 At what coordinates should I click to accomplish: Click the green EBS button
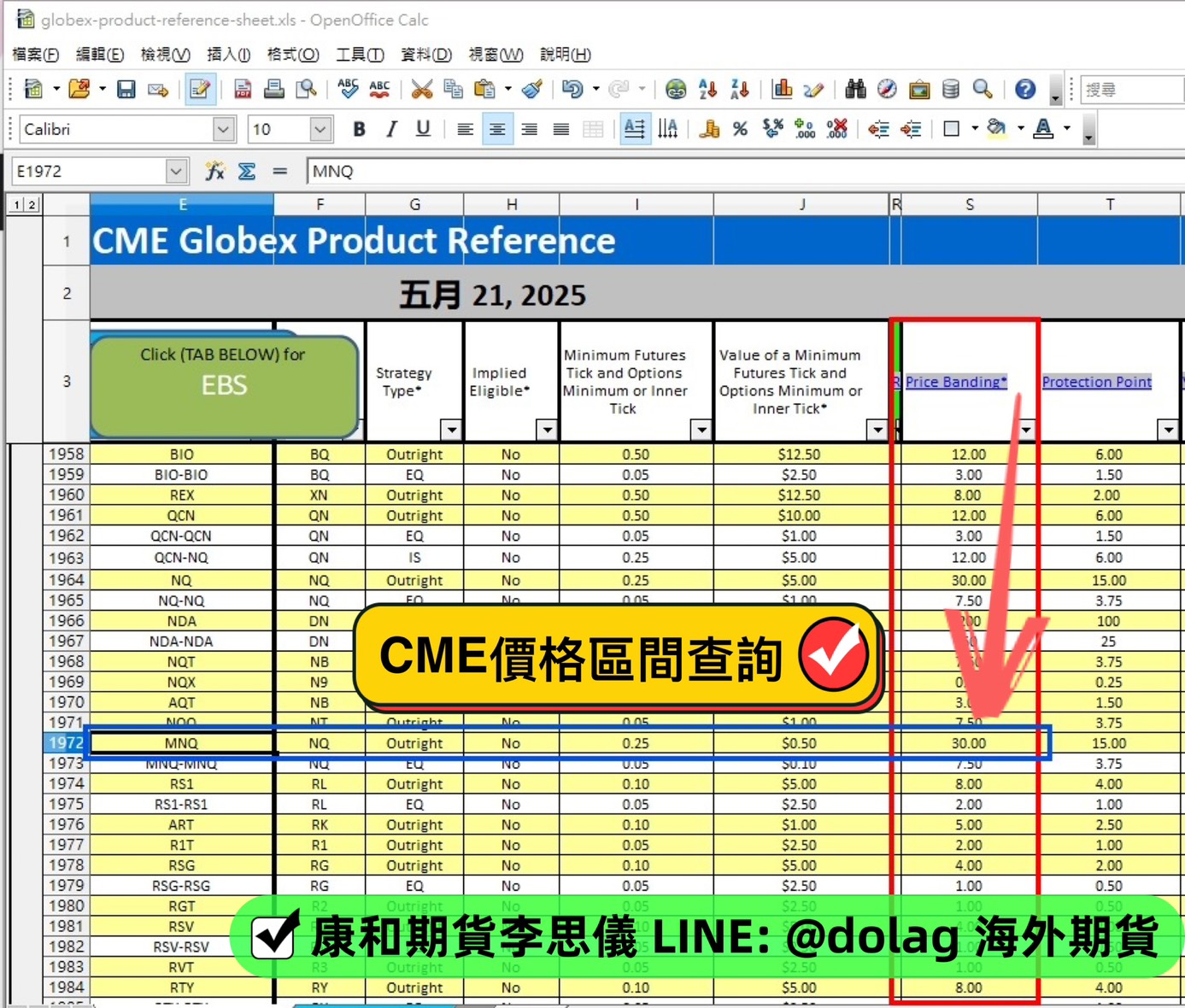[x=224, y=385]
